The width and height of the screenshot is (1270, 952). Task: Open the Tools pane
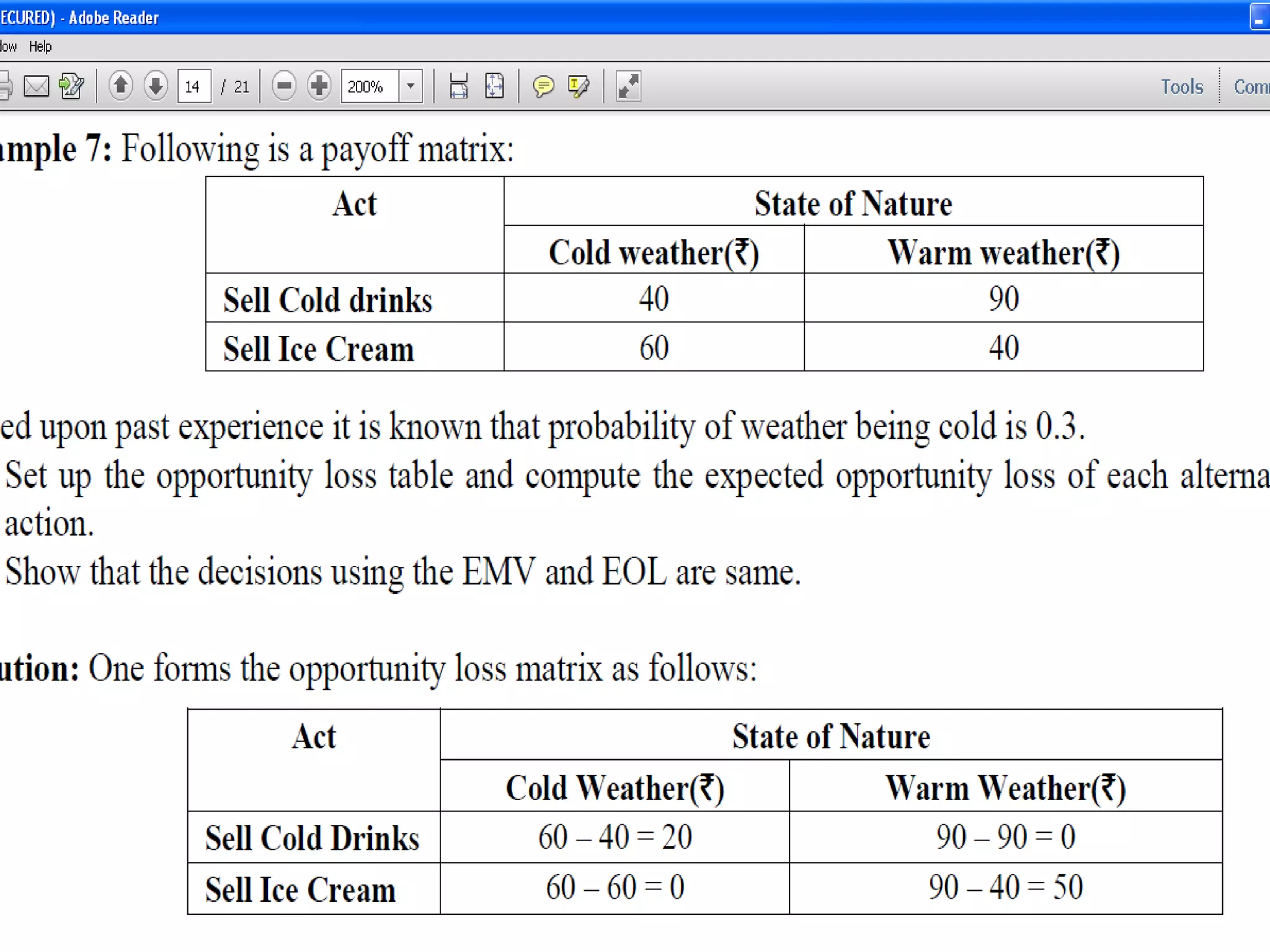click(1182, 86)
